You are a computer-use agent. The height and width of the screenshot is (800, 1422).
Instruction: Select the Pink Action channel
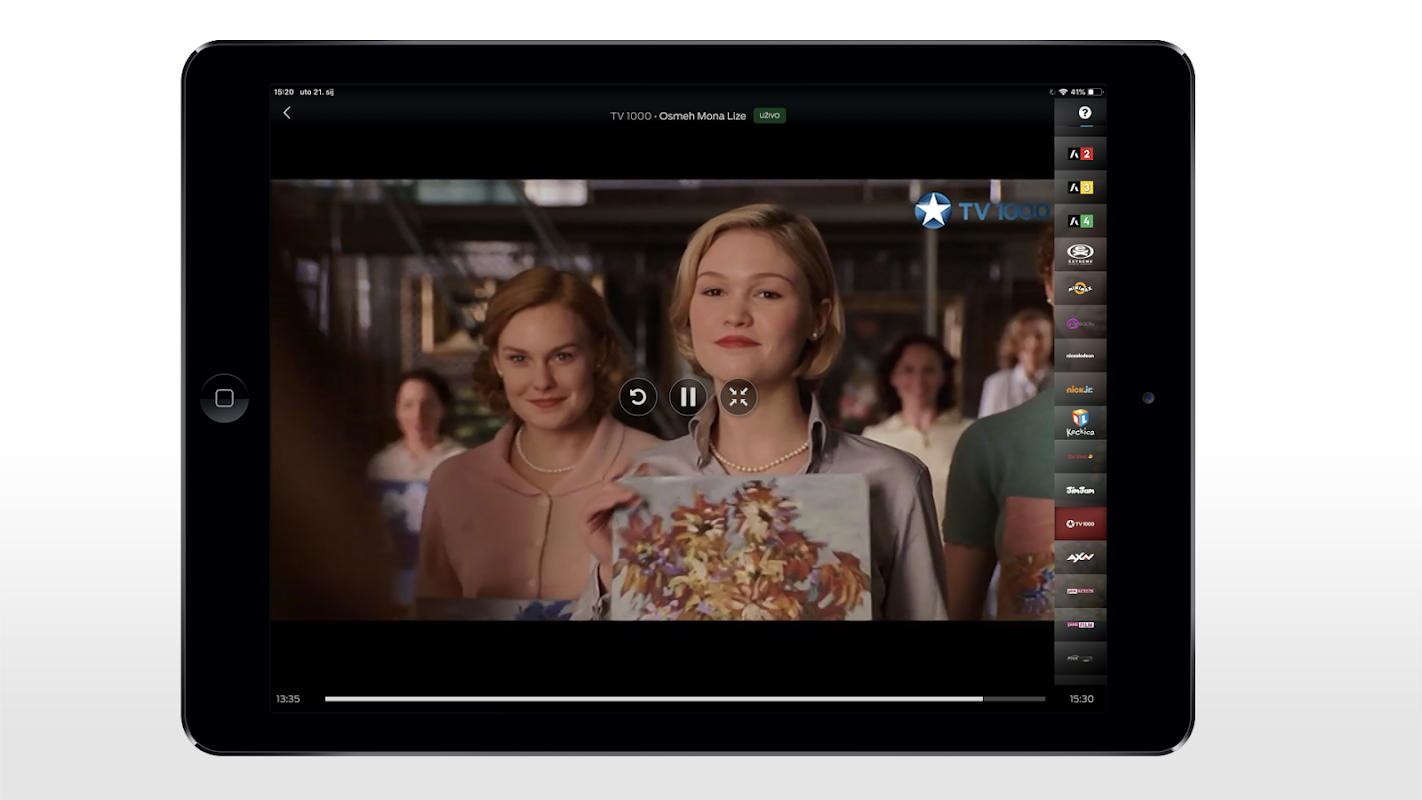coord(1080,591)
